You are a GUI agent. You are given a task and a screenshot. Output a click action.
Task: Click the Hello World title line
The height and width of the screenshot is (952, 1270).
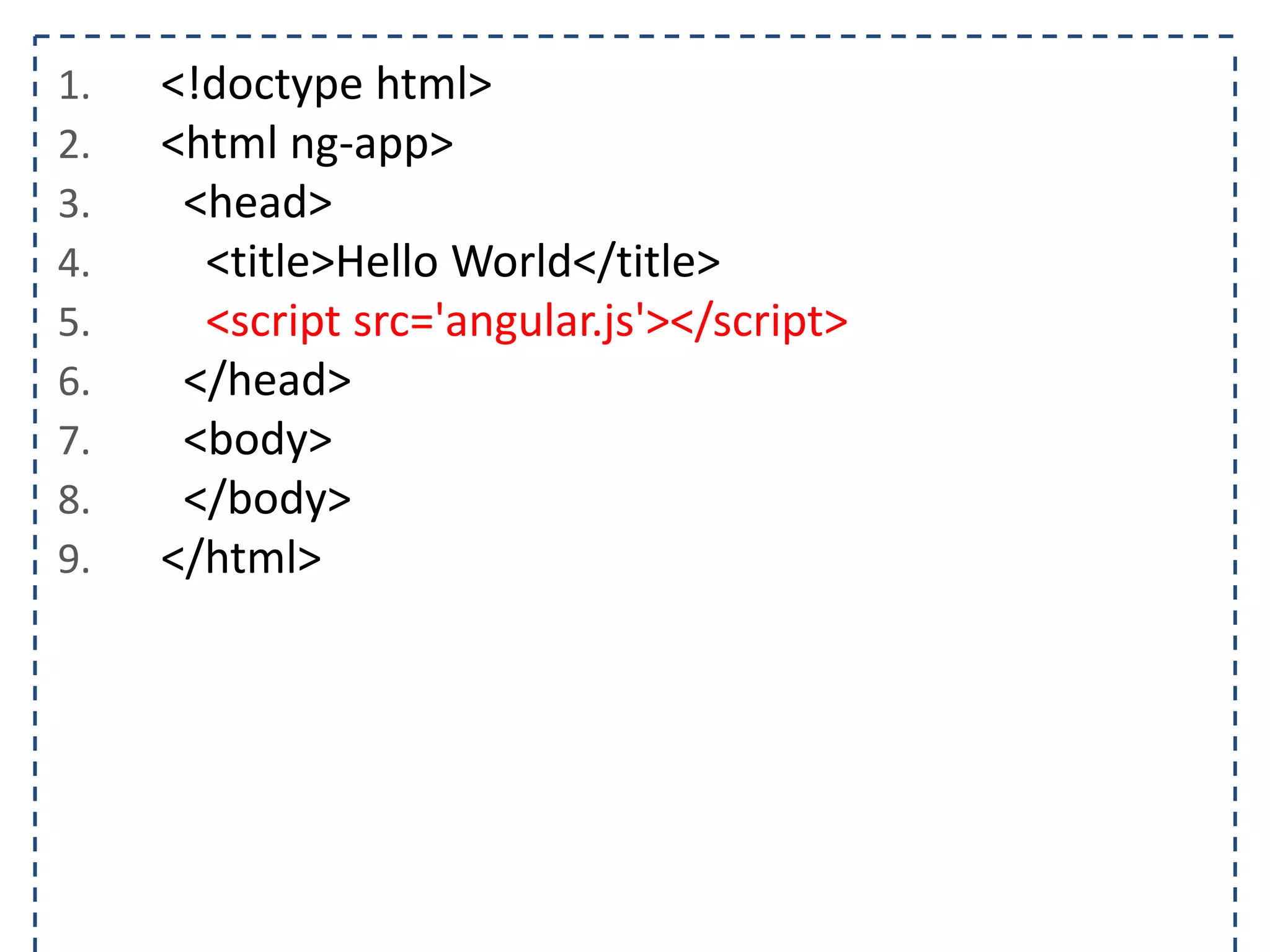coord(463,262)
